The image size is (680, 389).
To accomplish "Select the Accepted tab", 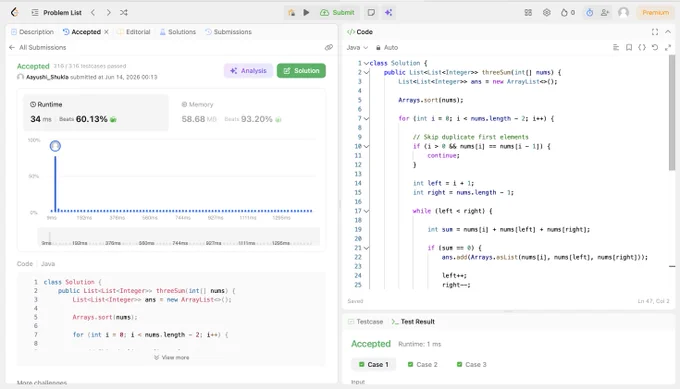I will pyautogui.click(x=82, y=32).
